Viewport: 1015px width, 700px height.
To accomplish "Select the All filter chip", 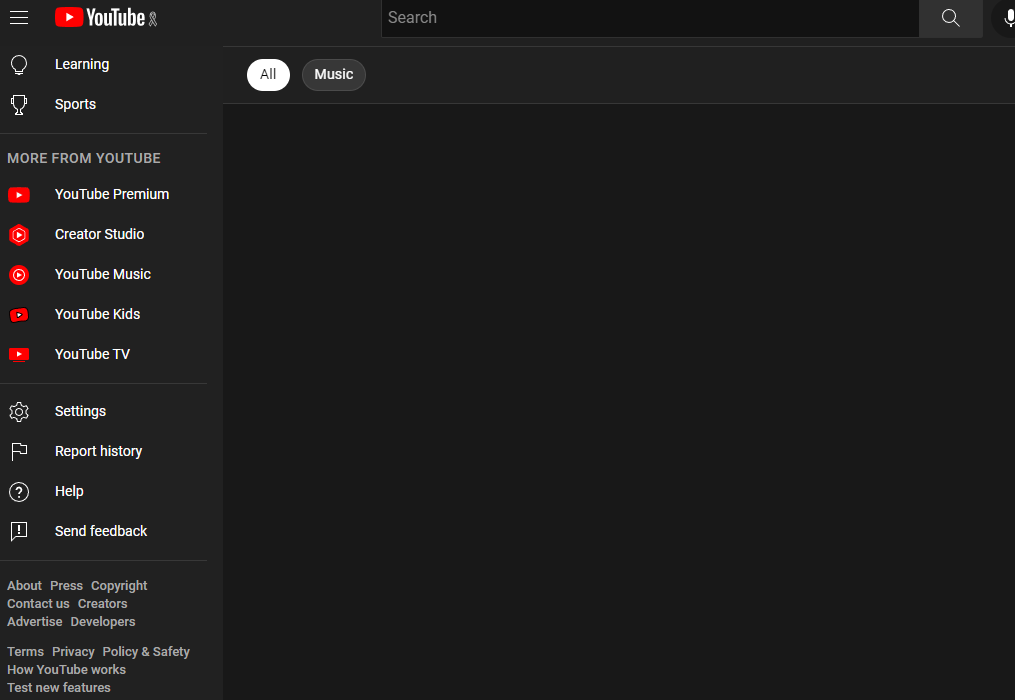I will (x=268, y=74).
